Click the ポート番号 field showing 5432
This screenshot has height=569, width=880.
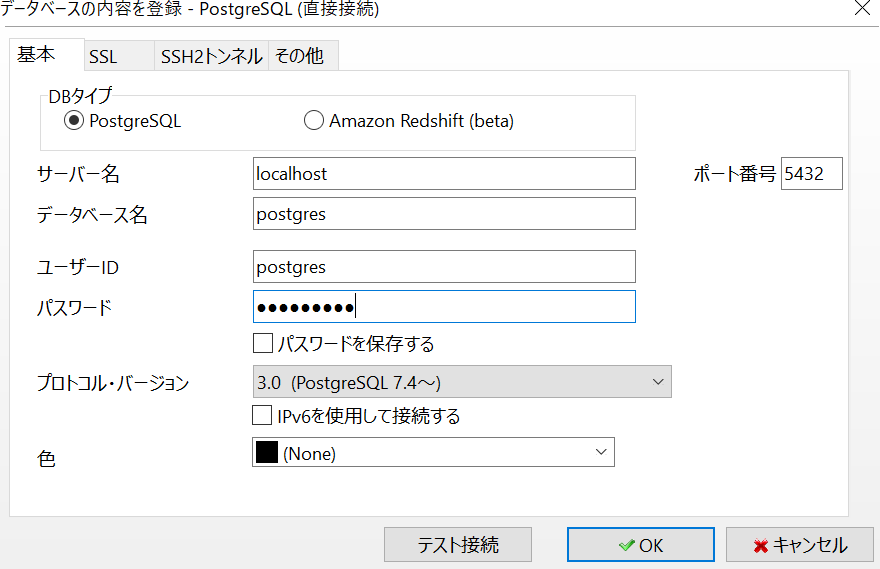[812, 174]
